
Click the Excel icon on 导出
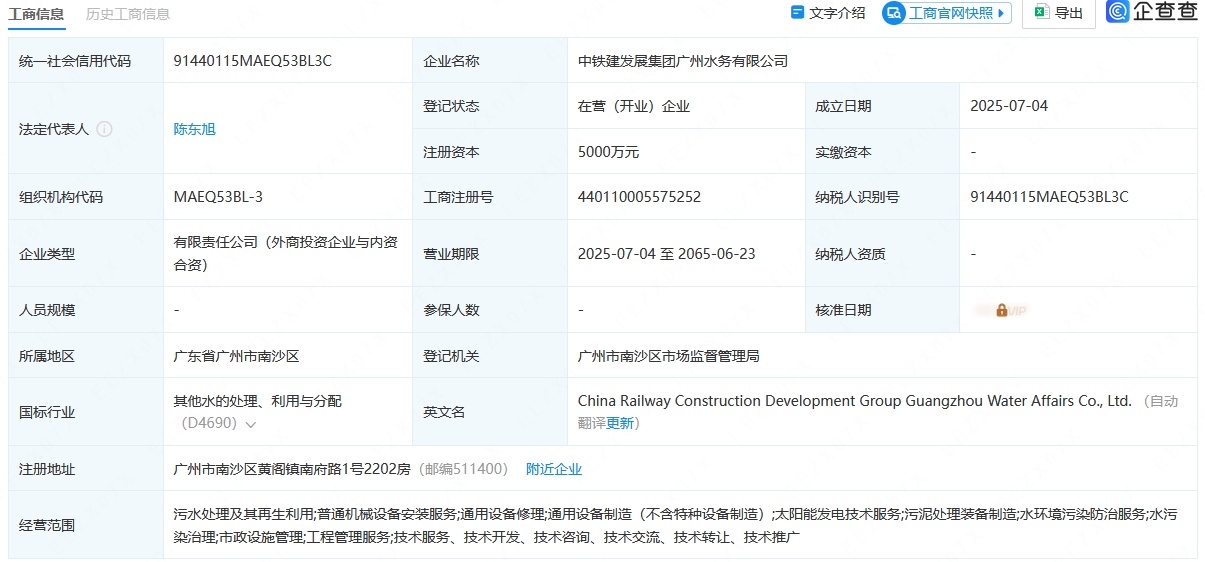(x=1041, y=12)
